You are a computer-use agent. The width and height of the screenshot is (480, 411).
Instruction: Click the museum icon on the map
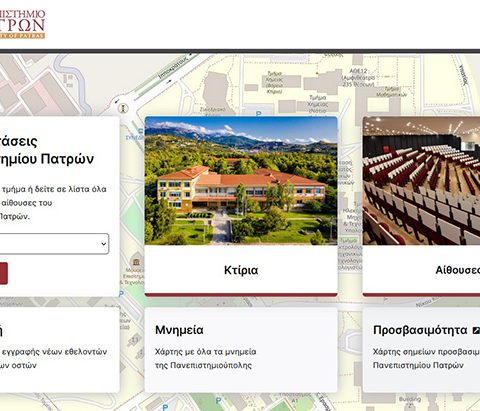click(x=136, y=261)
